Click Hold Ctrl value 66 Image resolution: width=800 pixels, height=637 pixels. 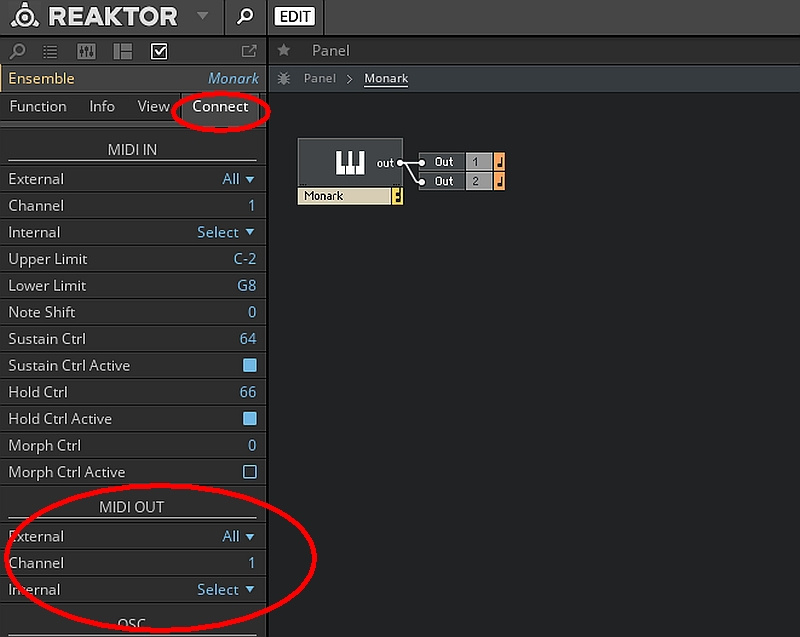[x=248, y=392]
